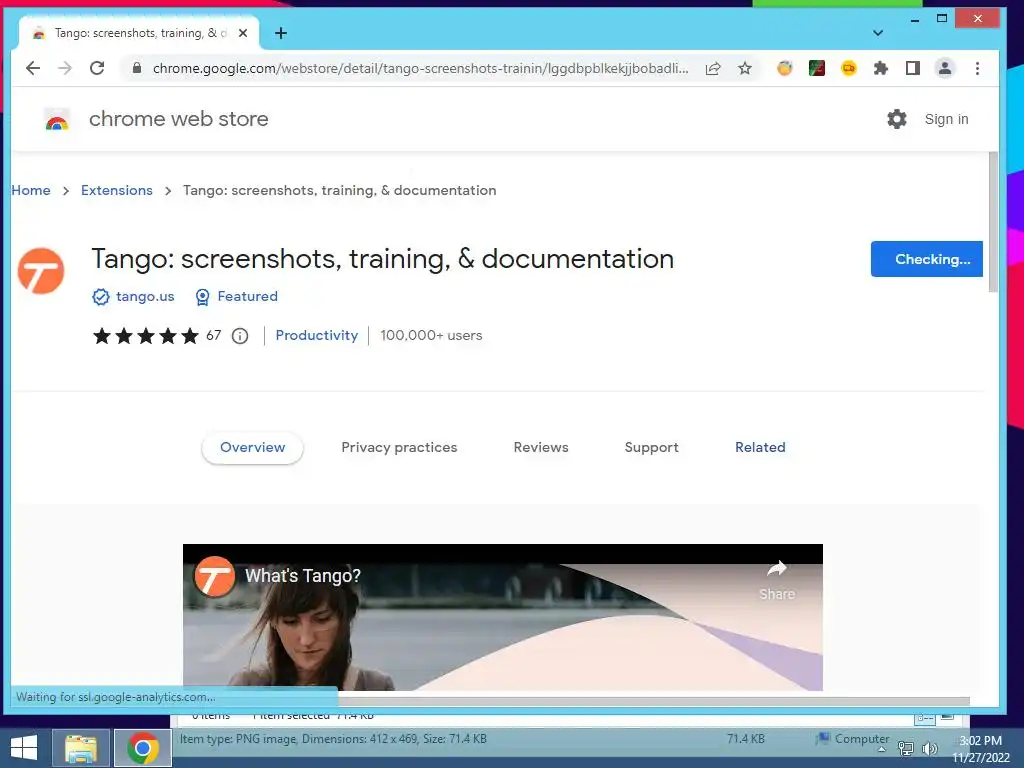Select the Overview tab

[x=253, y=447]
